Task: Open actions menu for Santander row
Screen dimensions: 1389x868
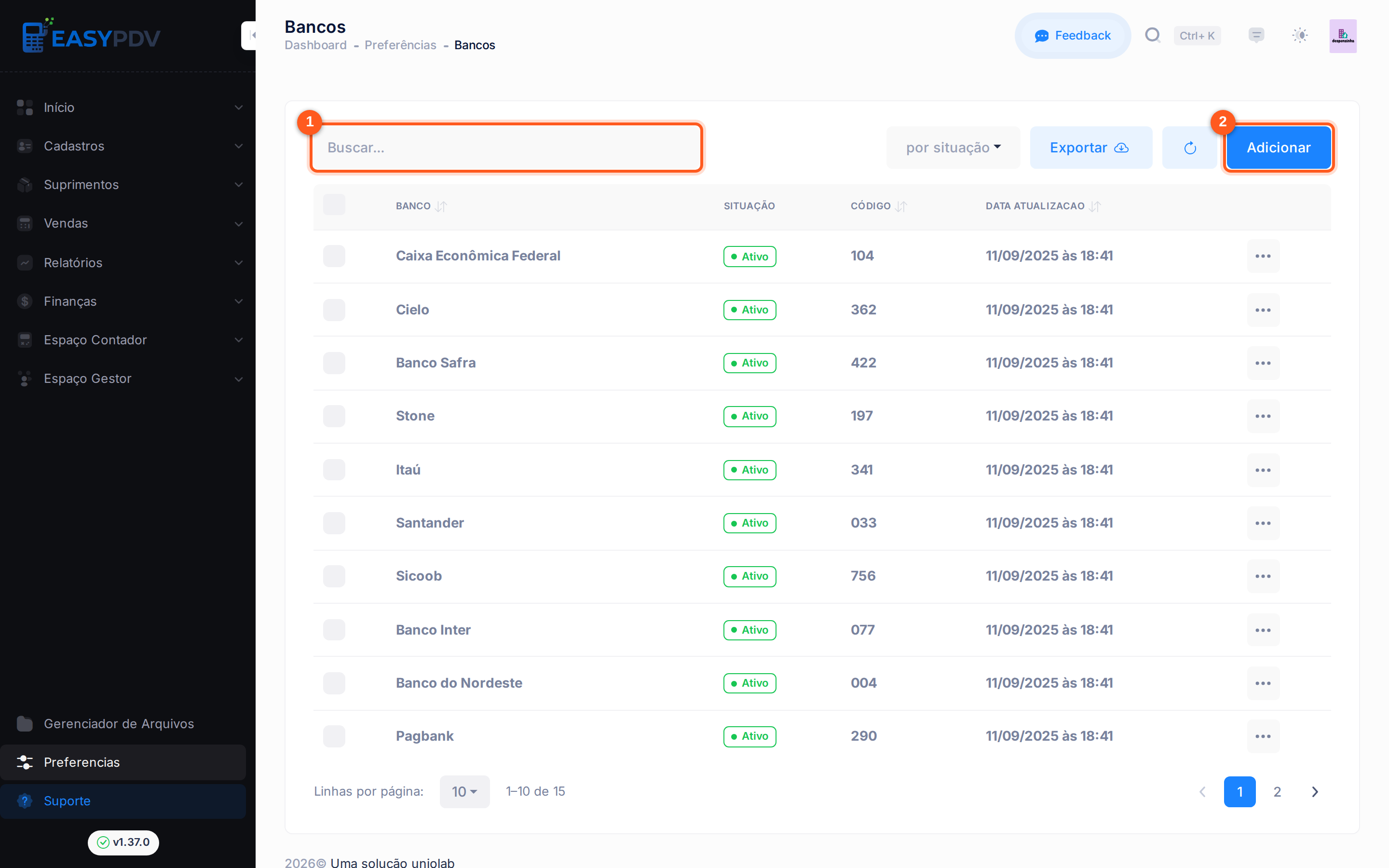Action: click(1263, 523)
